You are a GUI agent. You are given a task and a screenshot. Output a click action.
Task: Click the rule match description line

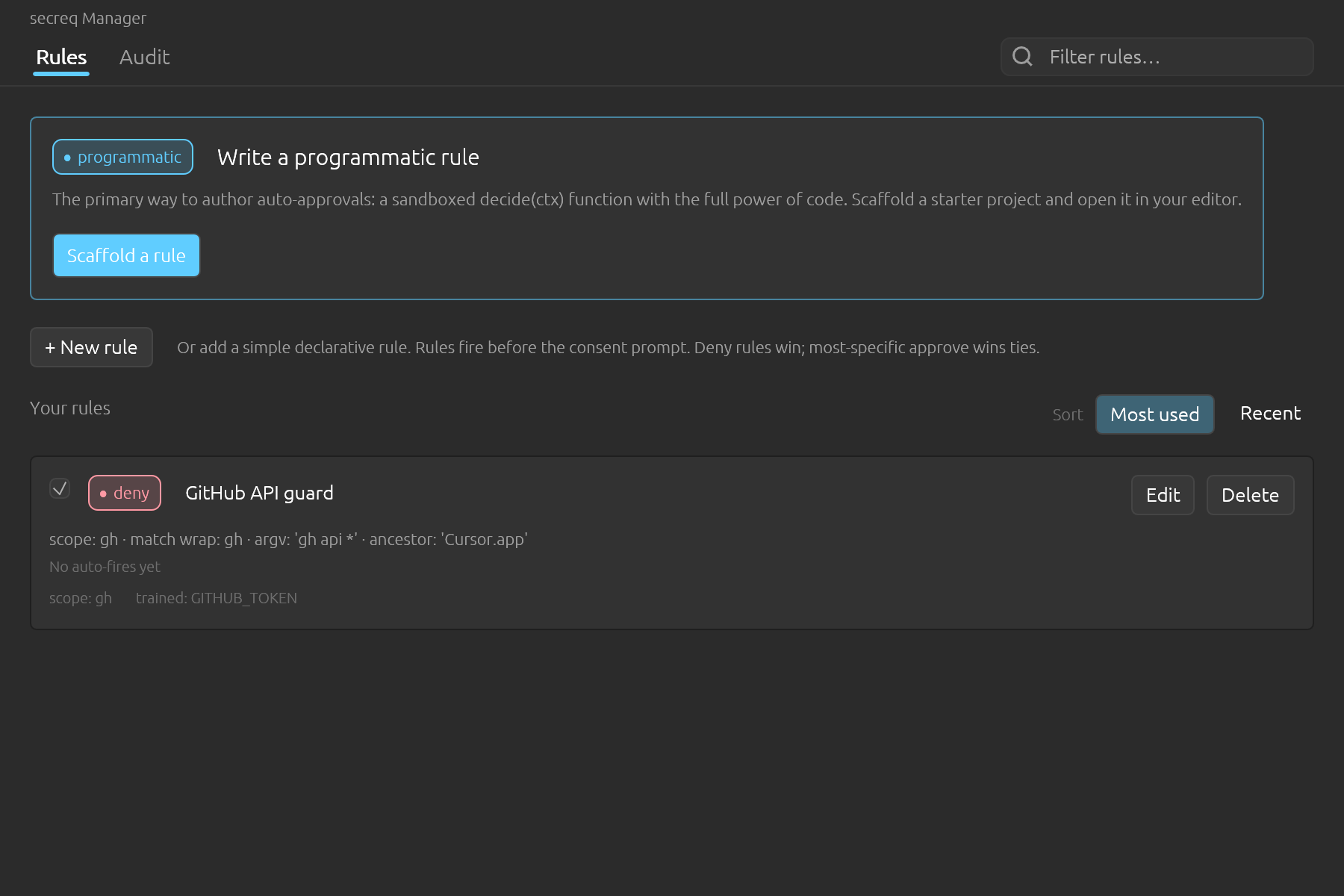[x=288, y=539]
